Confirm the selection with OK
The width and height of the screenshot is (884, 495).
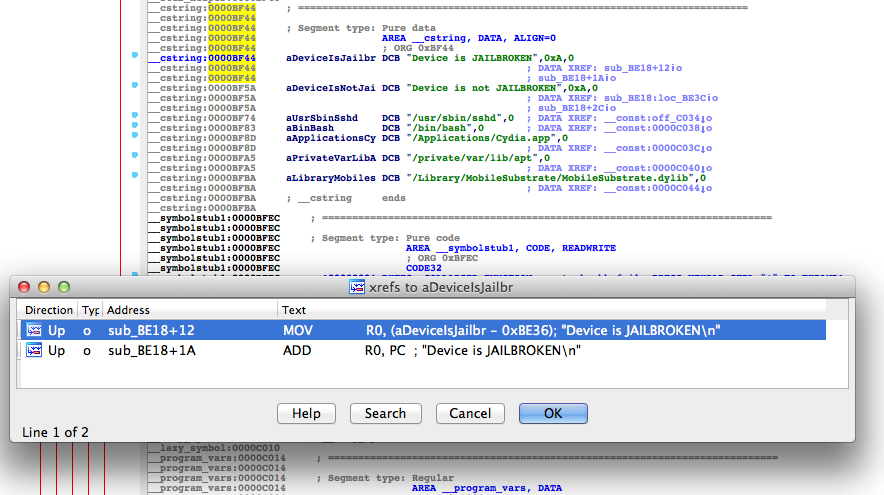[x=552, y=413]
